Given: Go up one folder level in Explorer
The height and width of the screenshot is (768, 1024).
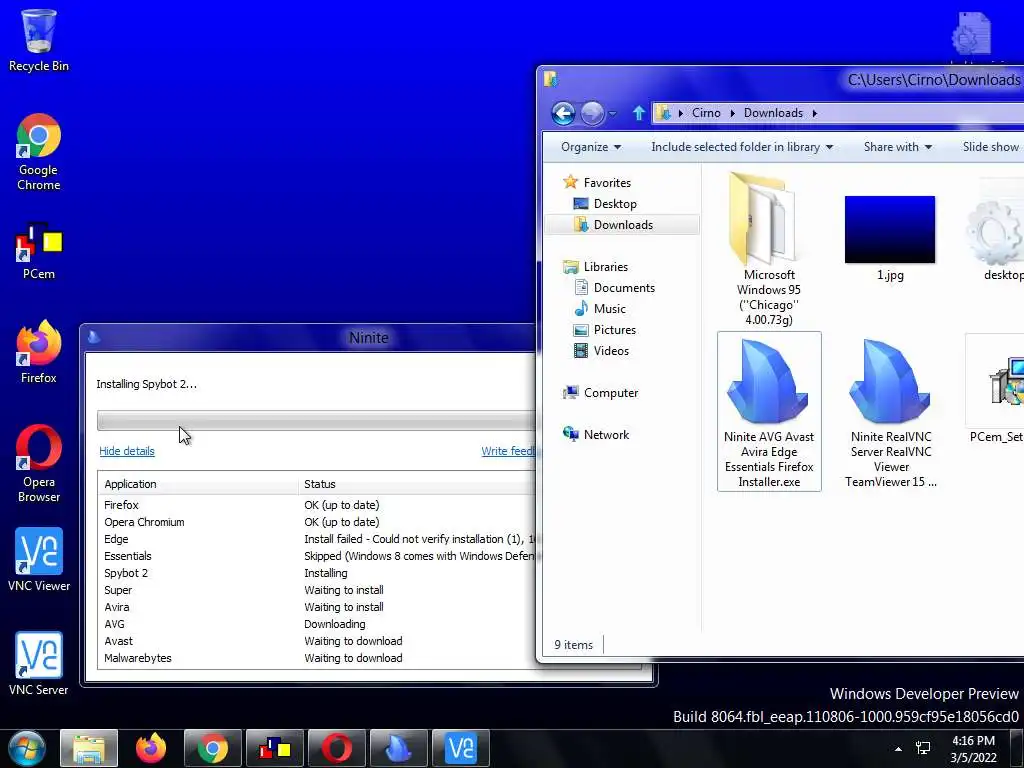Looking at the screenshot, I should 639,114.
